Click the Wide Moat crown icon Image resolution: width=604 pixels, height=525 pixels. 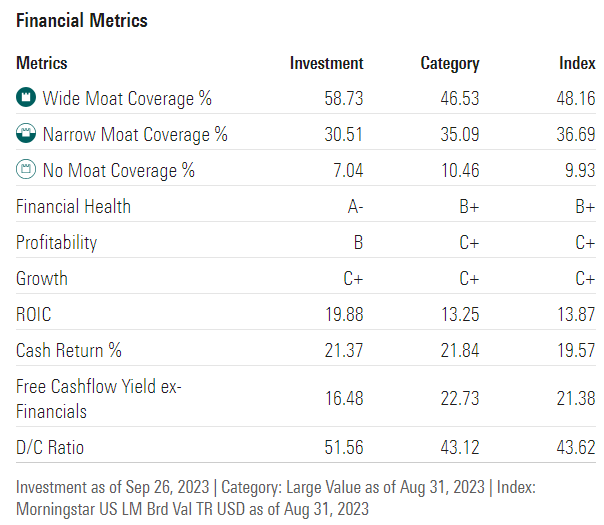tap(26, 98)
